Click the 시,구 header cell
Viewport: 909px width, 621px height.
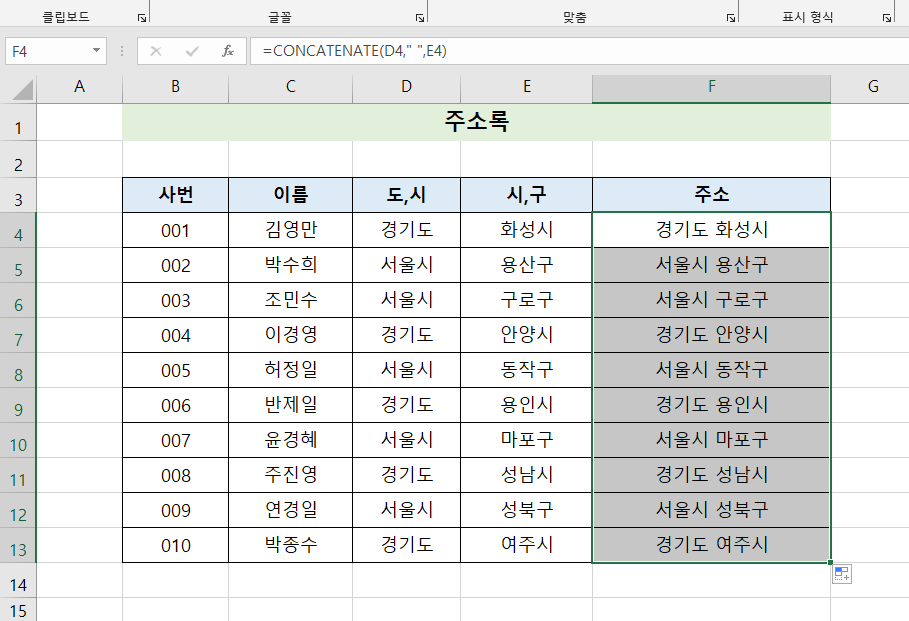tap(526, 195)
